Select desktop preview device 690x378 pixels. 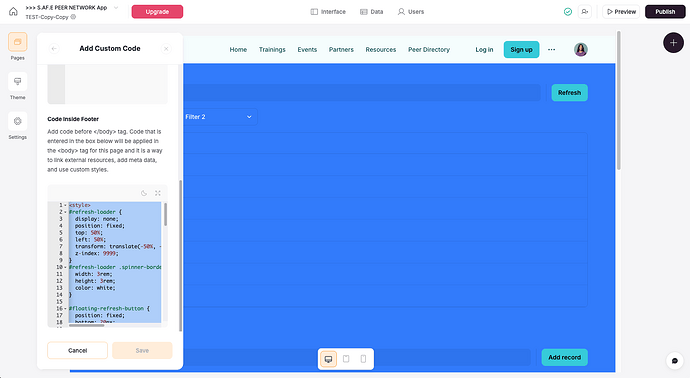pyautogui.click(x=328, y=359)
